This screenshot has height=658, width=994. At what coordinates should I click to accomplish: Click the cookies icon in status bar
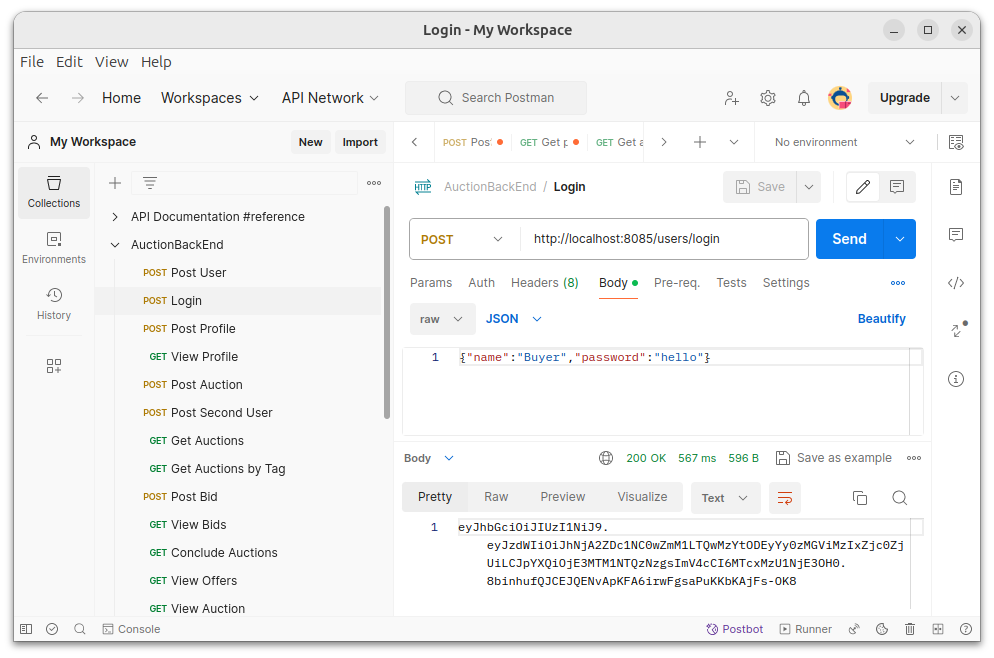[x=882, y=629]
